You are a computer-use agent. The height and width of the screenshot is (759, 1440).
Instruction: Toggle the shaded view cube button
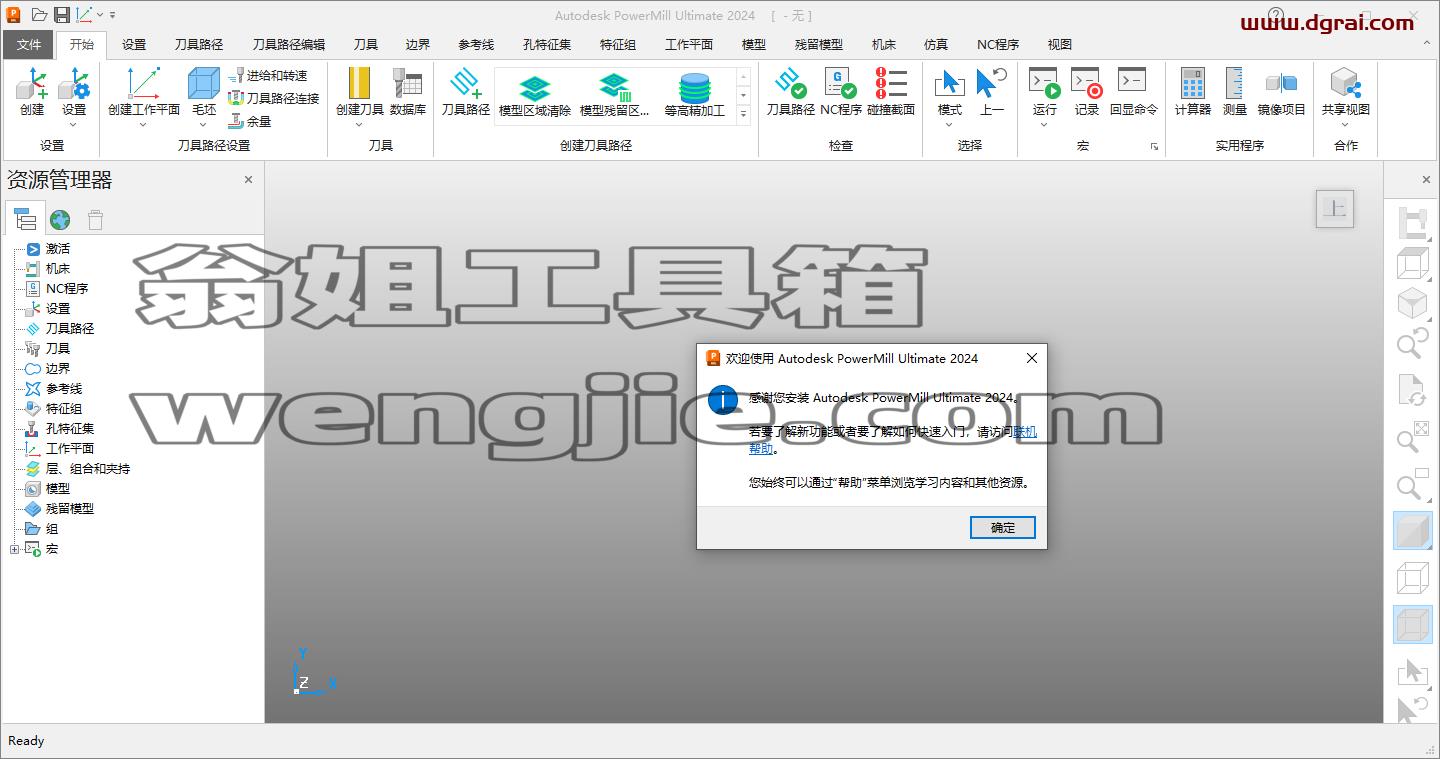1413,530
